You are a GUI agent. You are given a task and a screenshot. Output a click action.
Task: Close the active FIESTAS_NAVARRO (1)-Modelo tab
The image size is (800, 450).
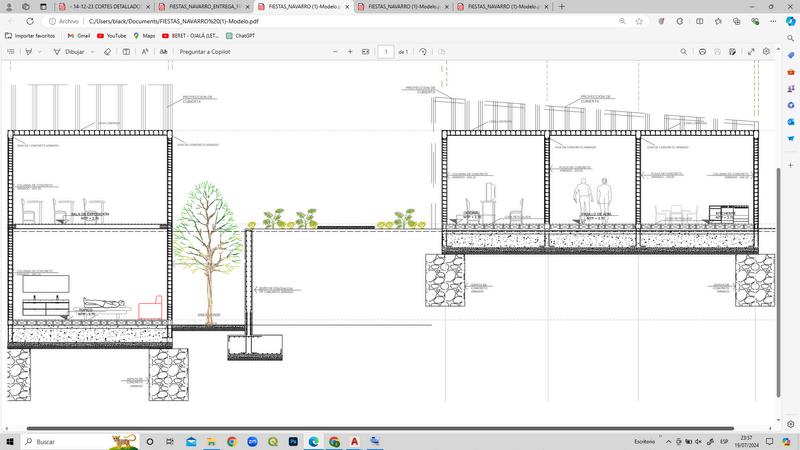pos(347,7)
